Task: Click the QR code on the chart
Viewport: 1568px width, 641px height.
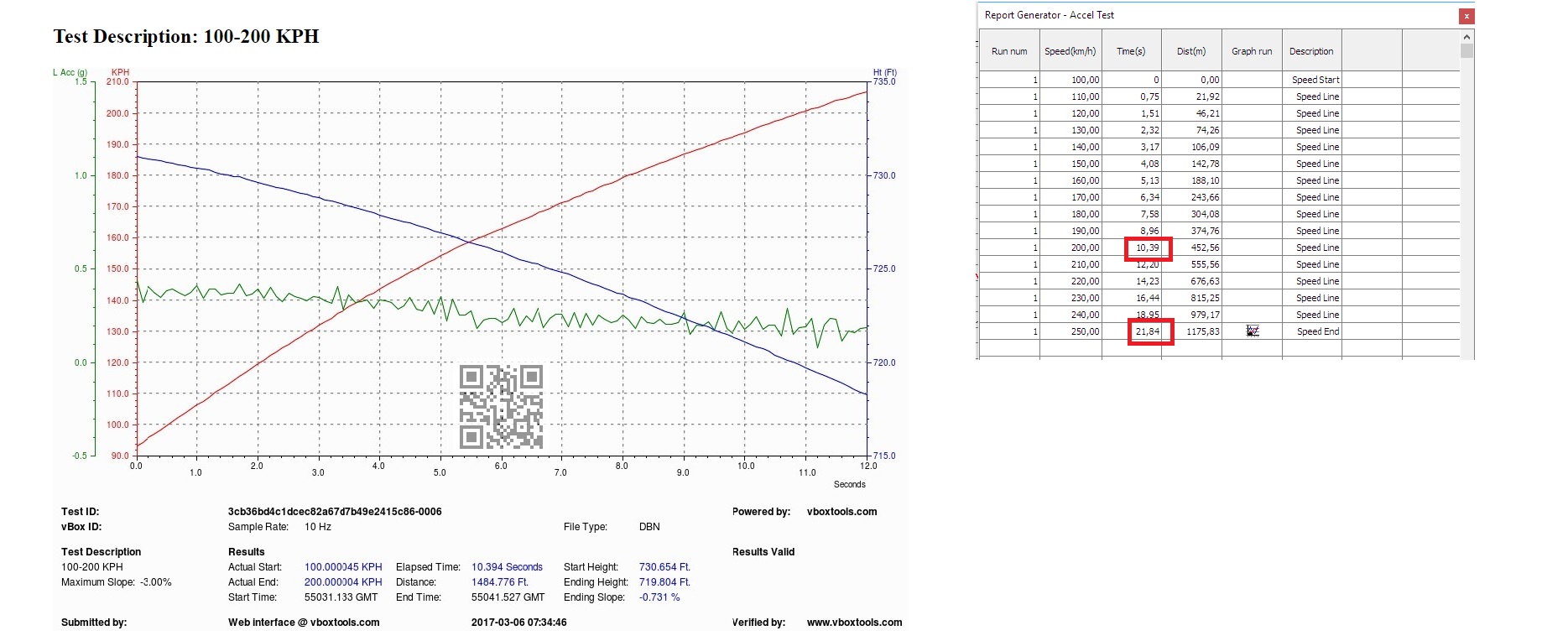Action: click(x=501, y=407)
